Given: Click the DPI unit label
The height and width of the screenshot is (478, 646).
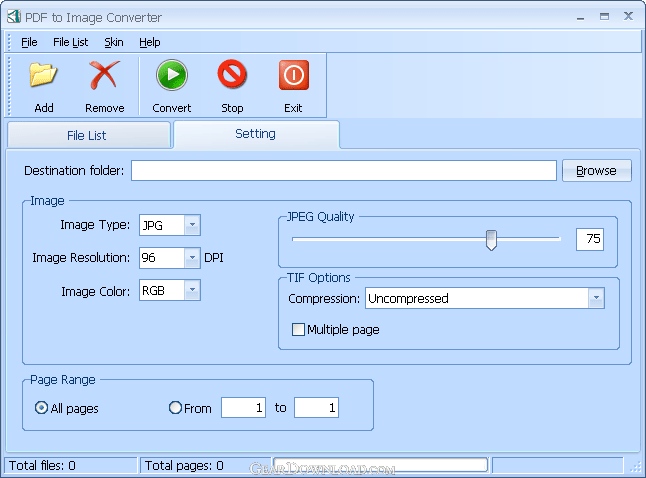Looking at the screenshot, I should 214,258.
